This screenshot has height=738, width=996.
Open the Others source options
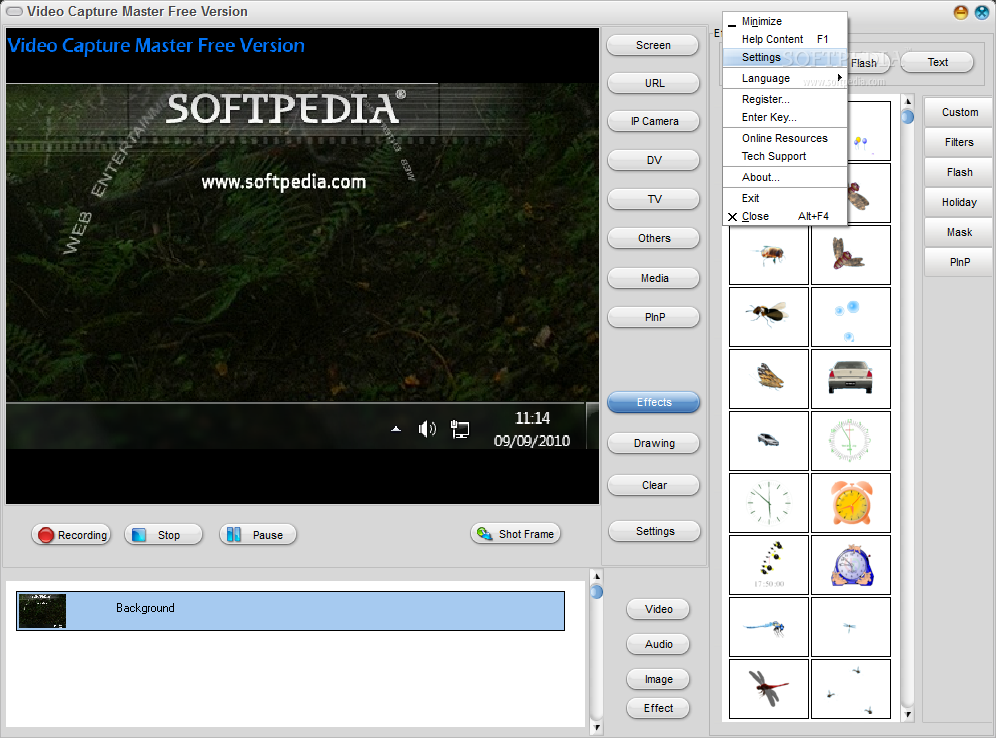click(653, 238)
